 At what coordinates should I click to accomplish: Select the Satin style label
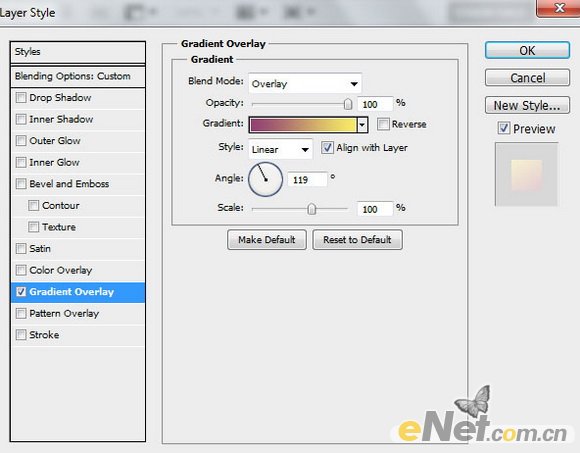click(x=40, y=249)
